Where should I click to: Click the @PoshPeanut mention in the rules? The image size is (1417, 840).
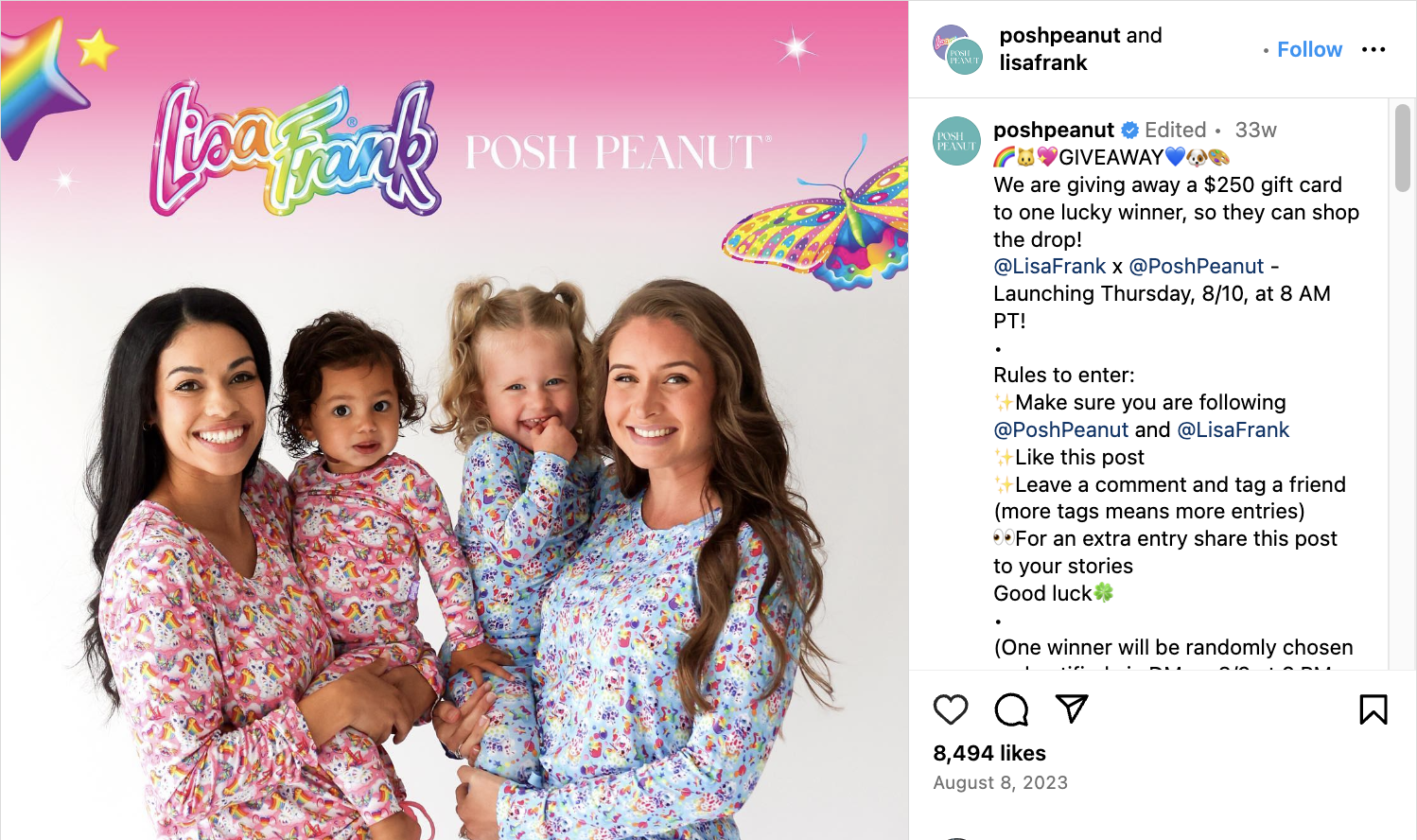[1061, 429]
